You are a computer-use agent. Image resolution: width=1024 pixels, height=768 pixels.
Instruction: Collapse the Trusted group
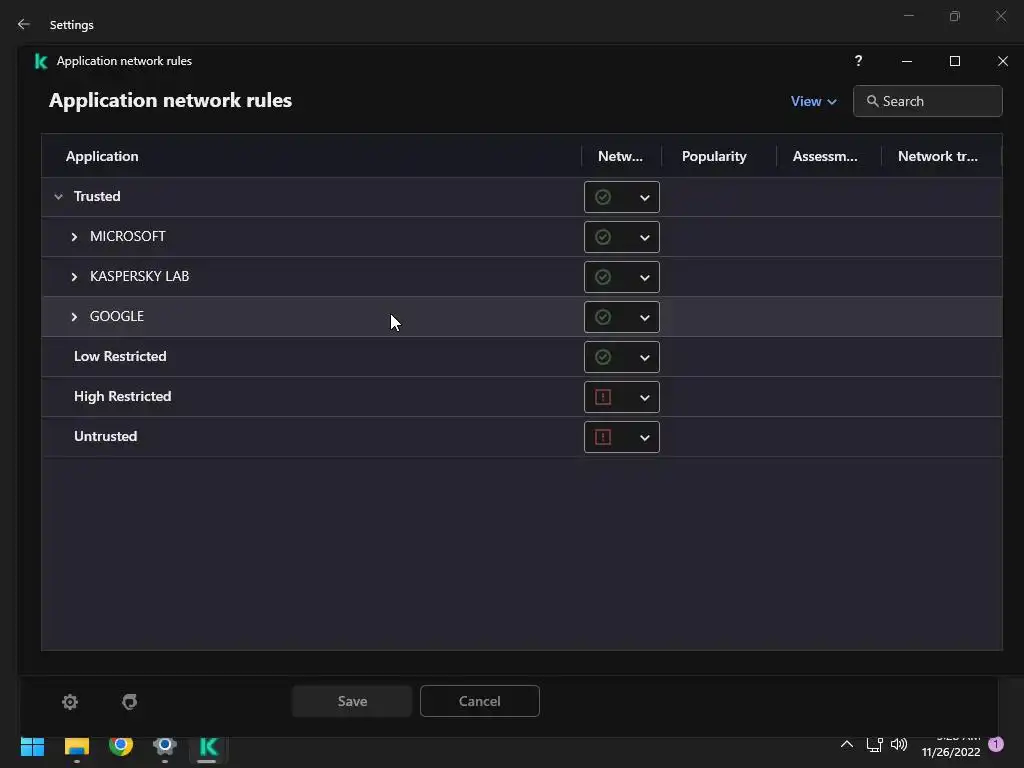coord(58,197)
